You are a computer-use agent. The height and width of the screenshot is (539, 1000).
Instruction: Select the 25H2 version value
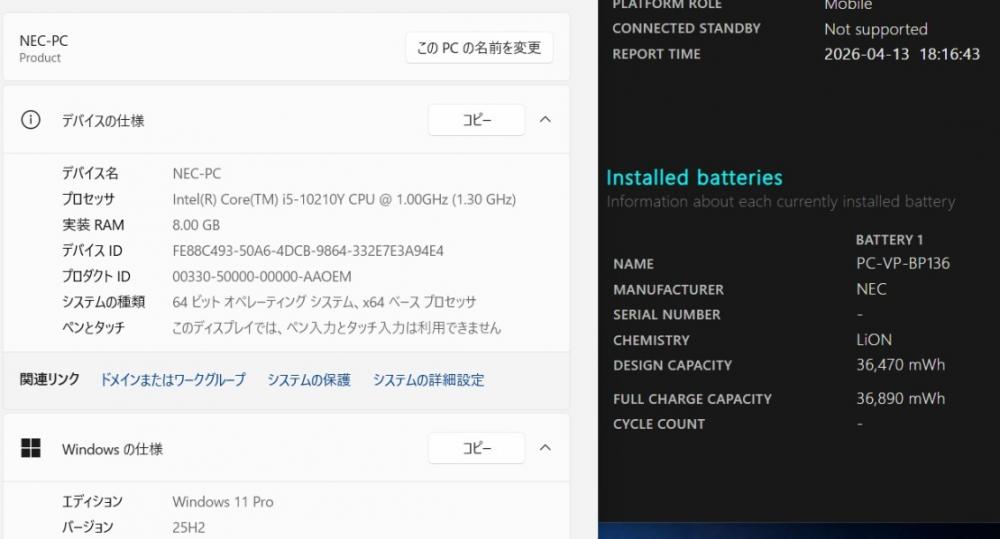coord(189,528)
